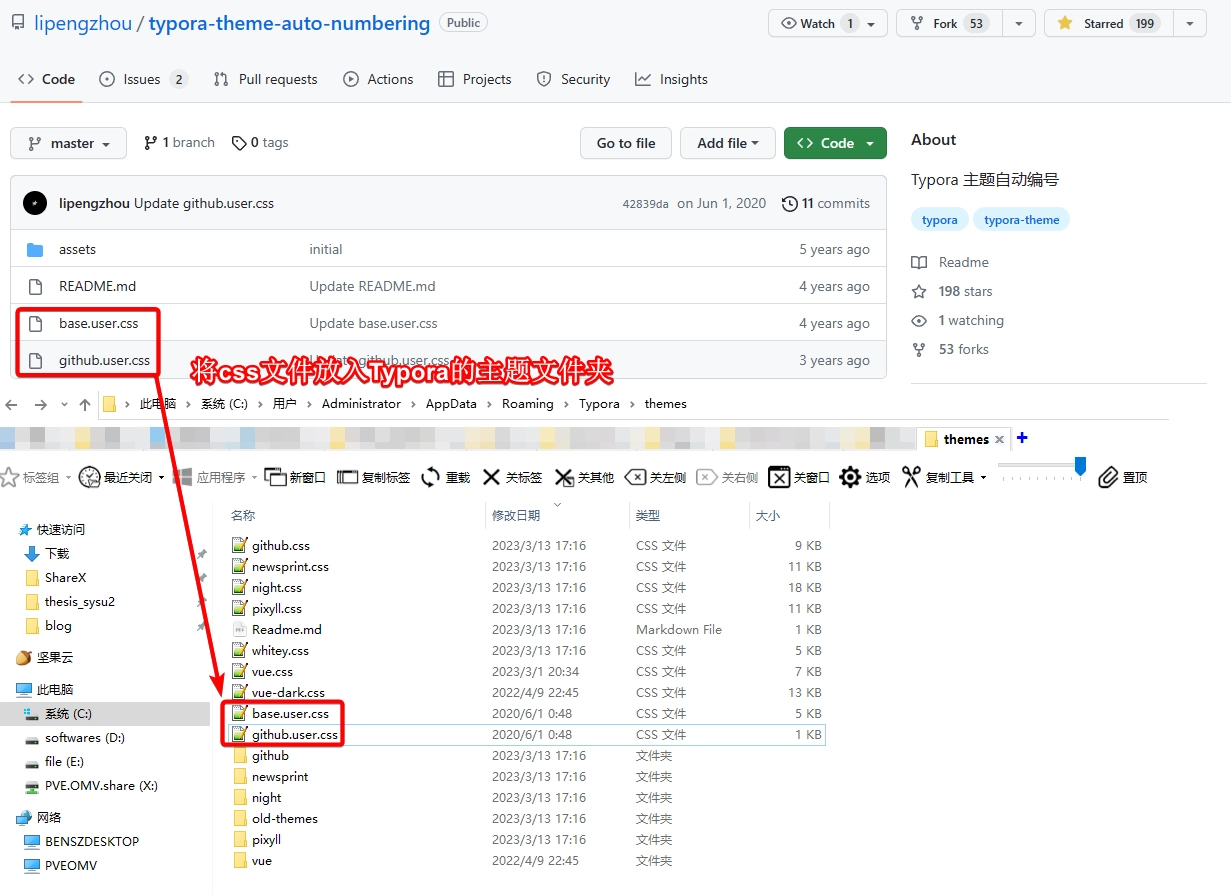Click the 置顶 pin-on-top icon

(x=1108, y=477)
